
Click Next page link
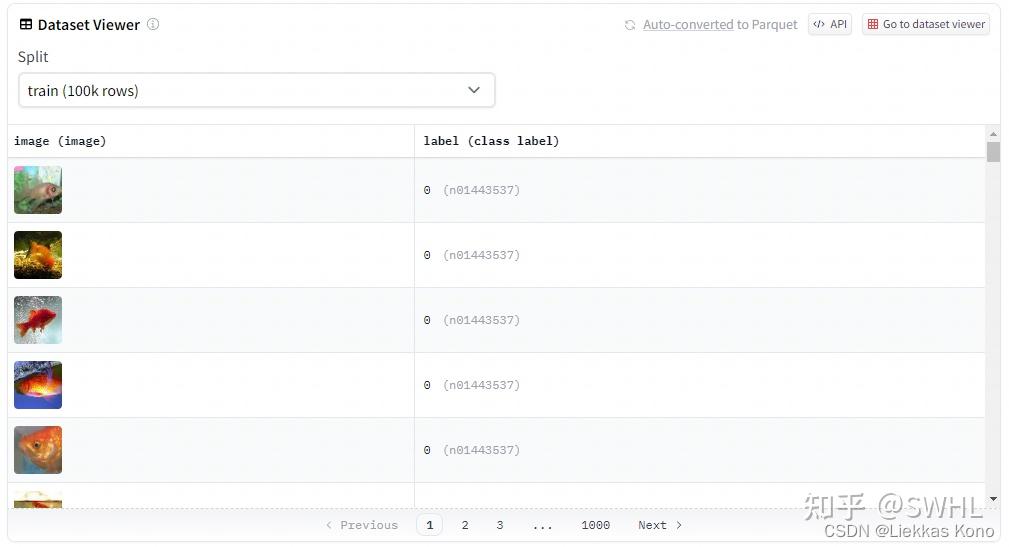click(660, 525)
